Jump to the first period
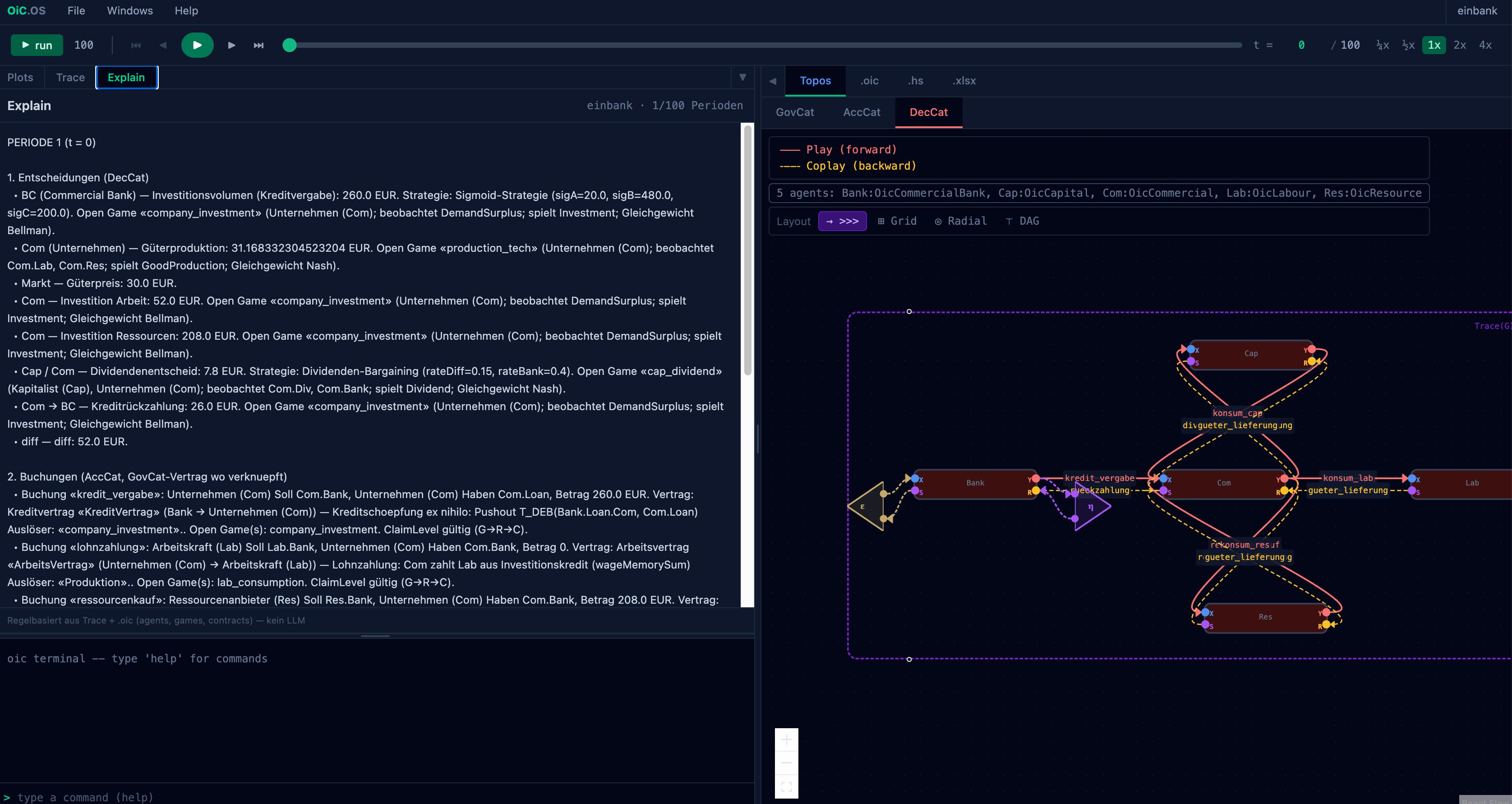This screenshot has height=804, width=1512. coord(136,45)
